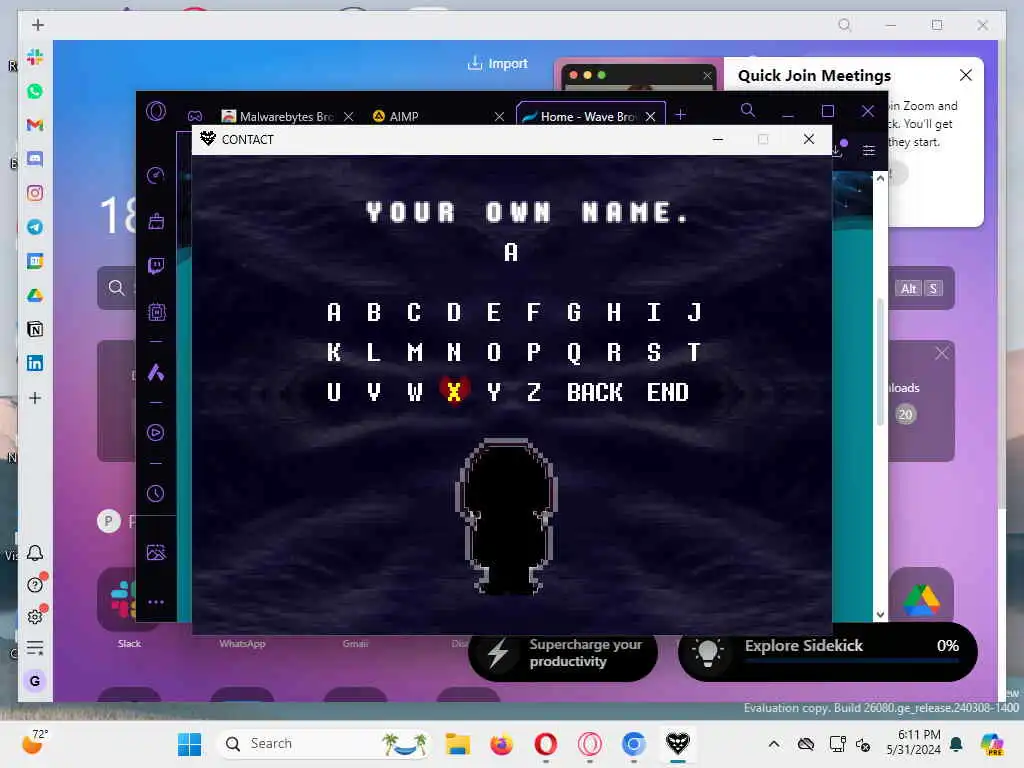Select letter Q in the name grid

[574, 352]
